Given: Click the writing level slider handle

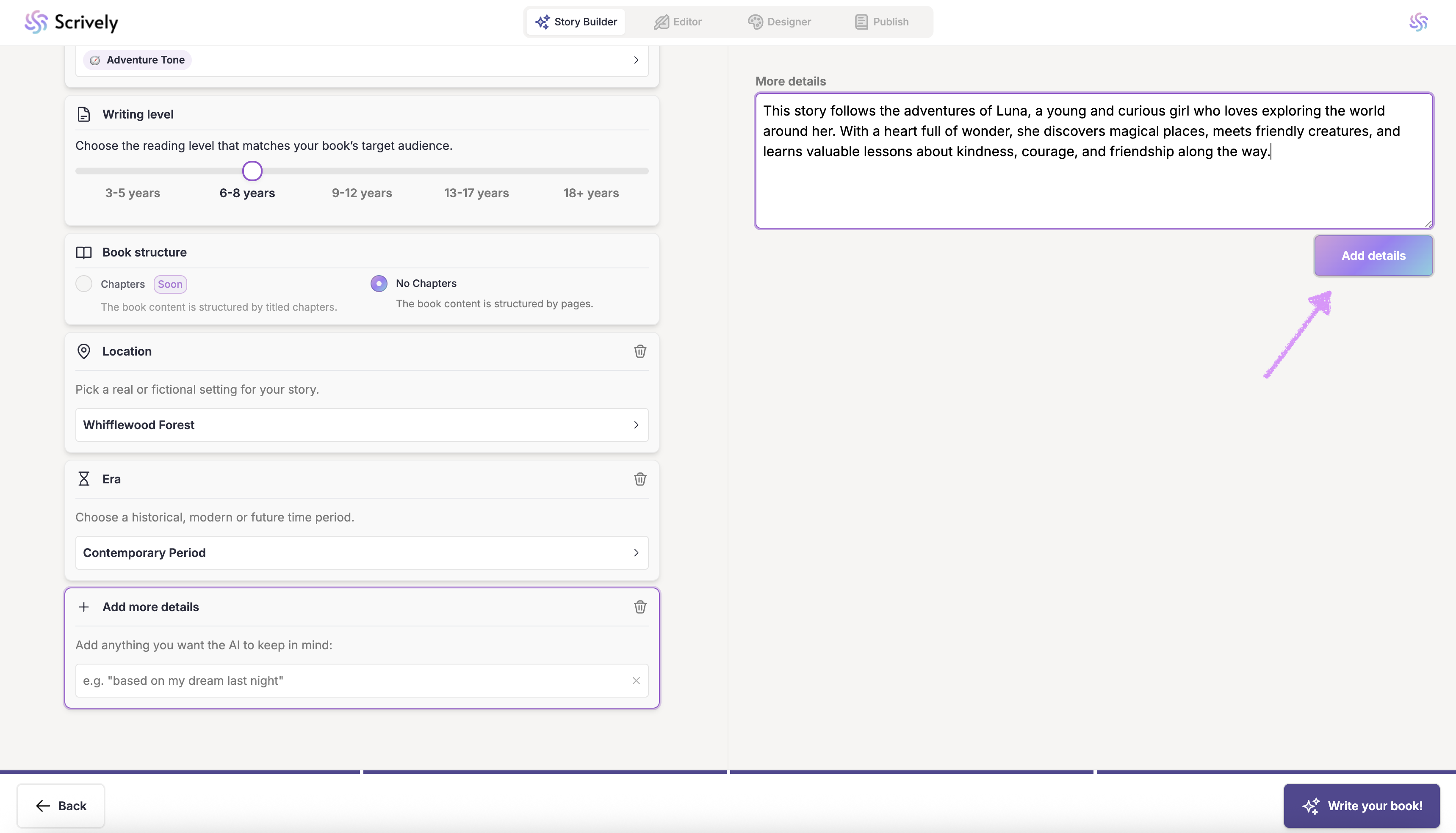Looking at the screenshot, I should tap(252, 171).
